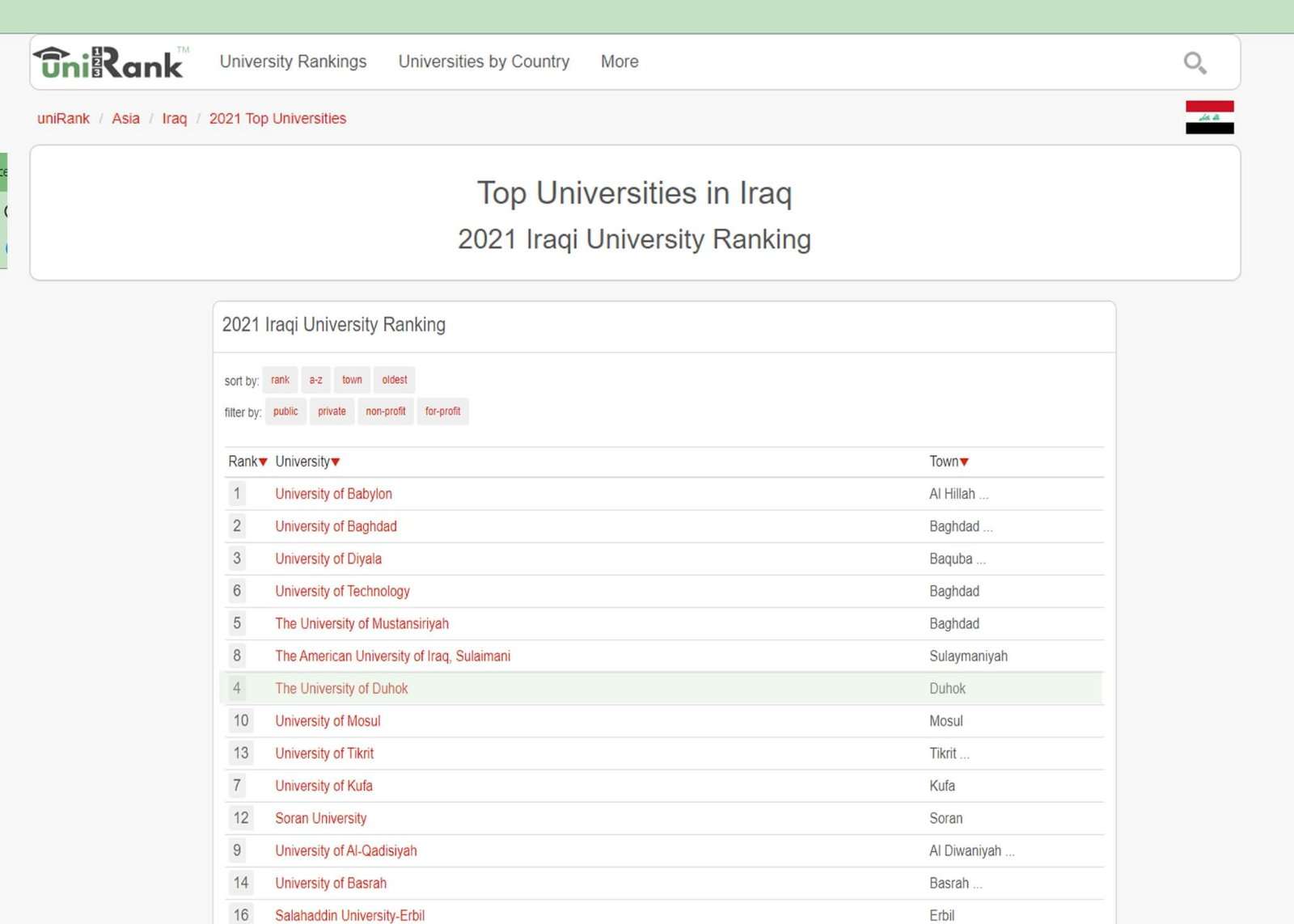This screenshot has height=924, width=1294.
Task: Click rank number 16 cell
Action: tap(241, 914)
